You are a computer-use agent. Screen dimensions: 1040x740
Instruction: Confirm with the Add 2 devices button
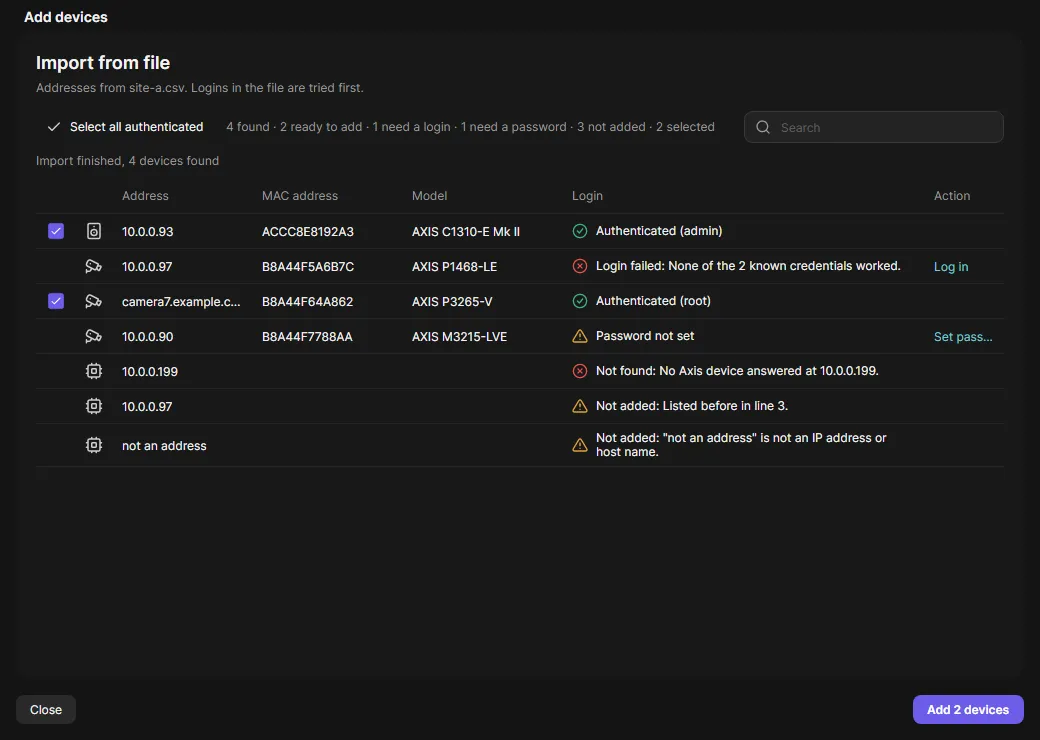tap(968, 709)
